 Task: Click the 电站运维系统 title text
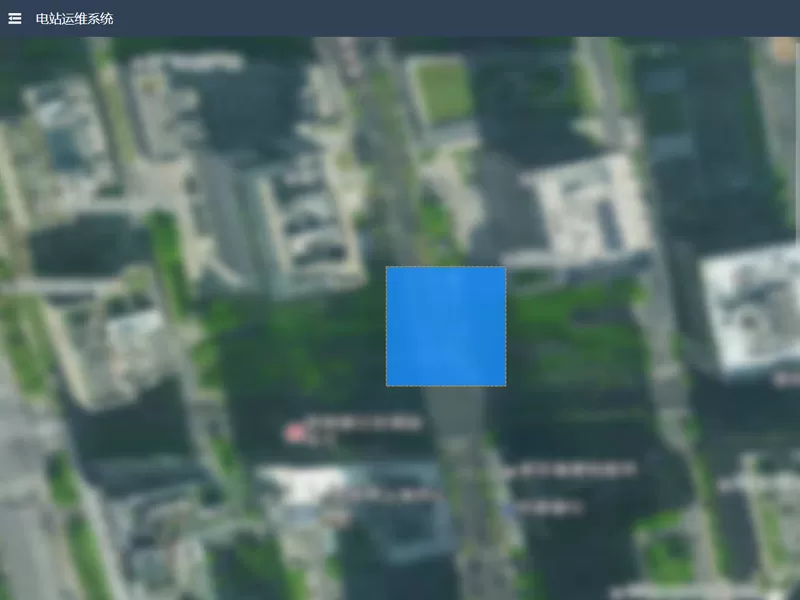tap(74, 19)
